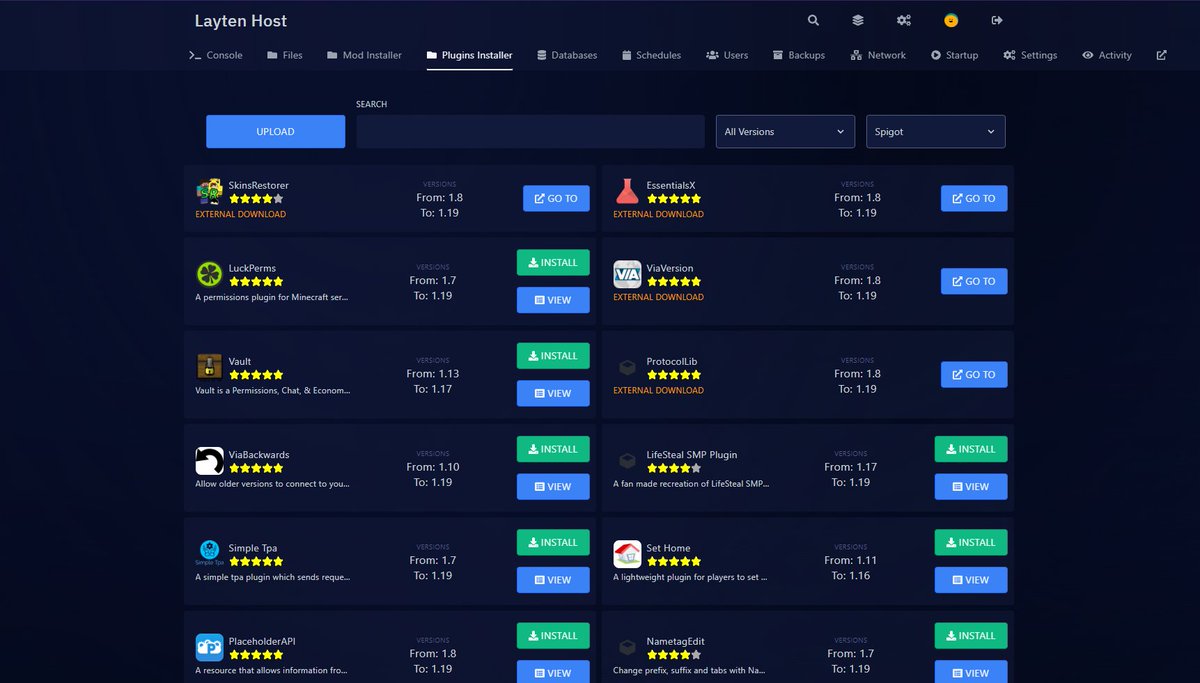The width and height of the screenshot is (1200, 683).
Task: Install the NametagEdit plugin
Action: pos(971,635)
